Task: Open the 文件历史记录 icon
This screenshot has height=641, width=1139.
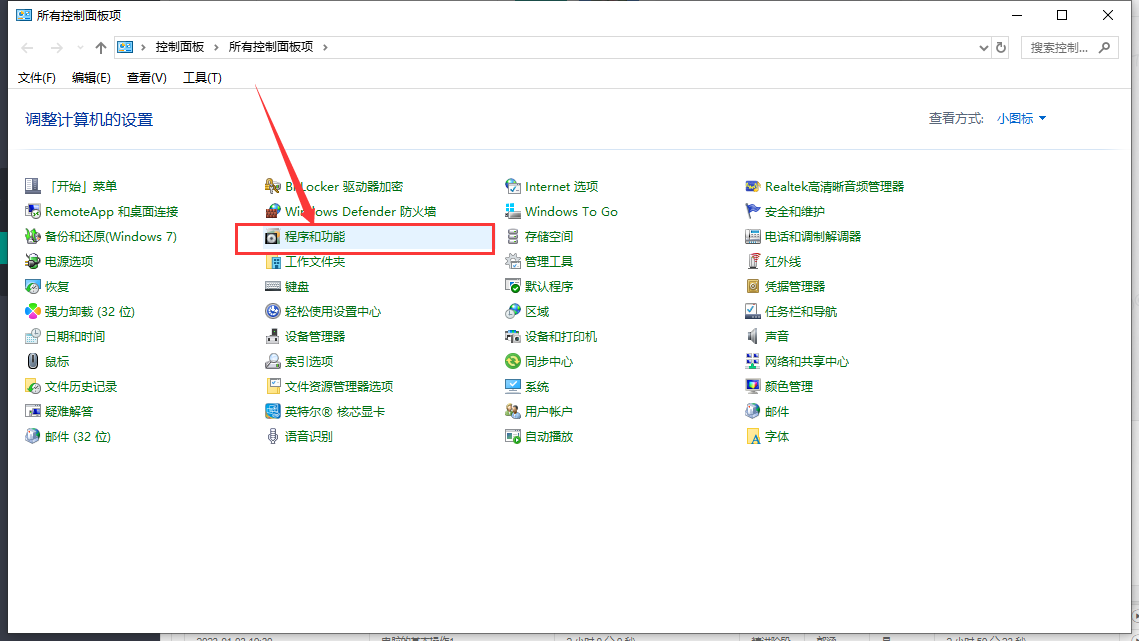Action: tap(33, 387)
